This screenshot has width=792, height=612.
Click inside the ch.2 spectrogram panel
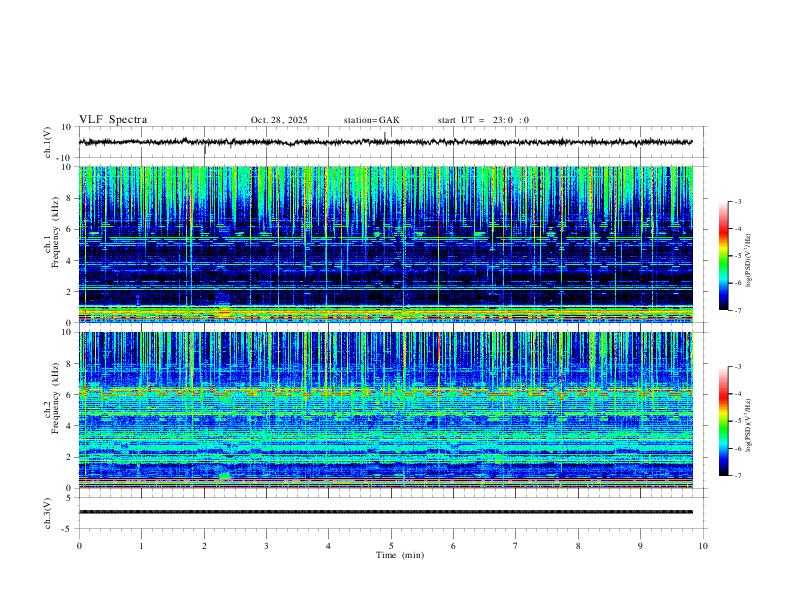tap(386, 410)
